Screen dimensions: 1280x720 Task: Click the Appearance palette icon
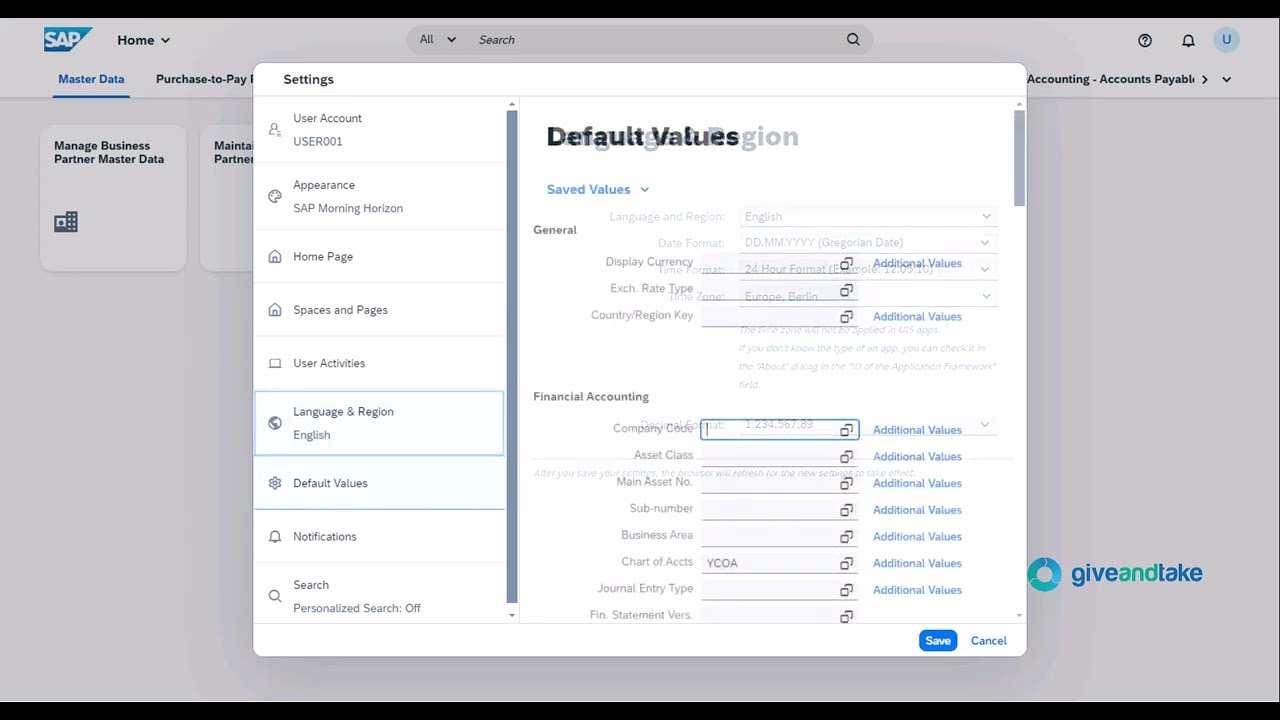pyautogui.click(x=275, y=197)
